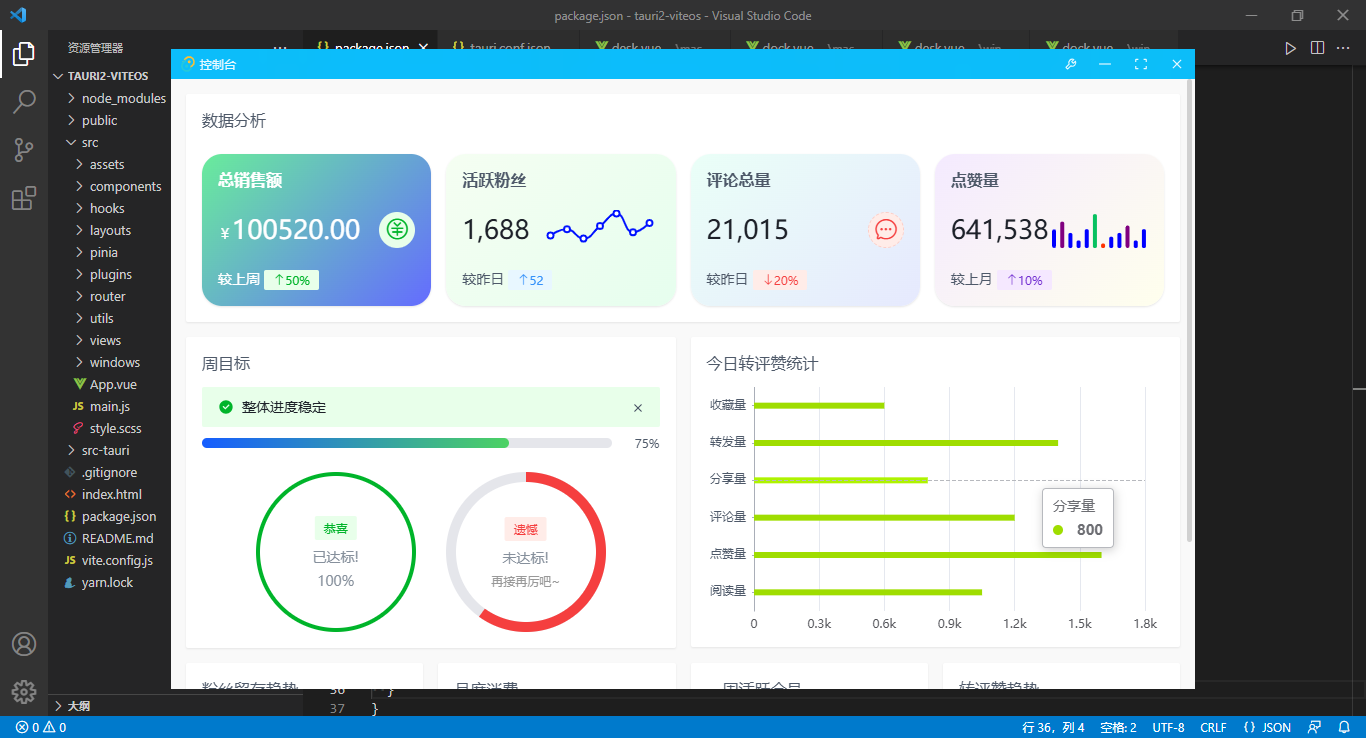Click the Accounts icon above the gear
Screen dimensions: 1366x738
tap(24, 644)
